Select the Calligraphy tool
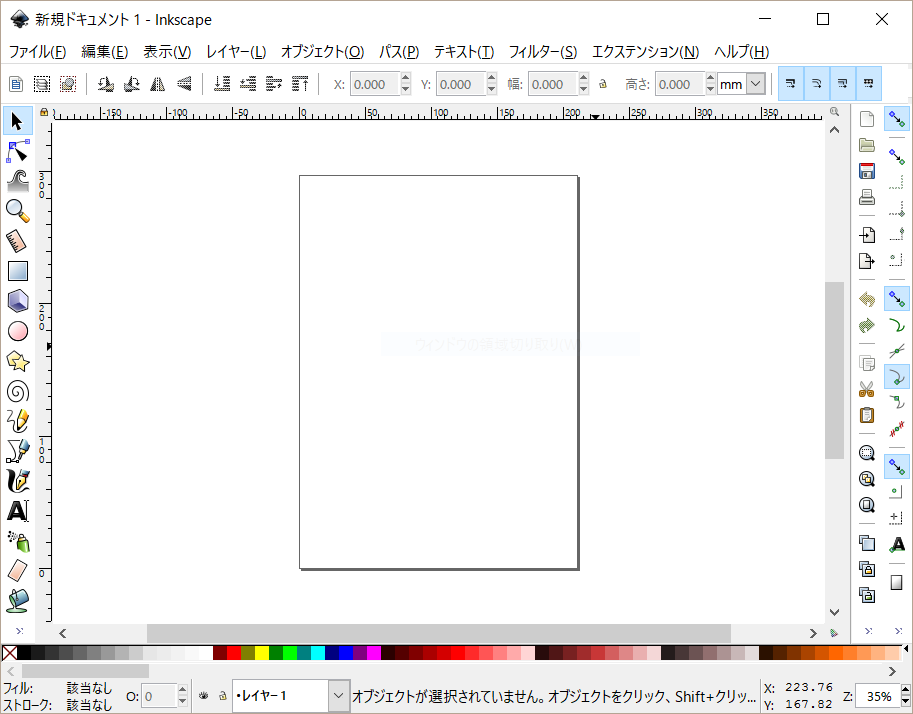Image resolution: width=913 pixels, height=714 pixels. point(17,481)
